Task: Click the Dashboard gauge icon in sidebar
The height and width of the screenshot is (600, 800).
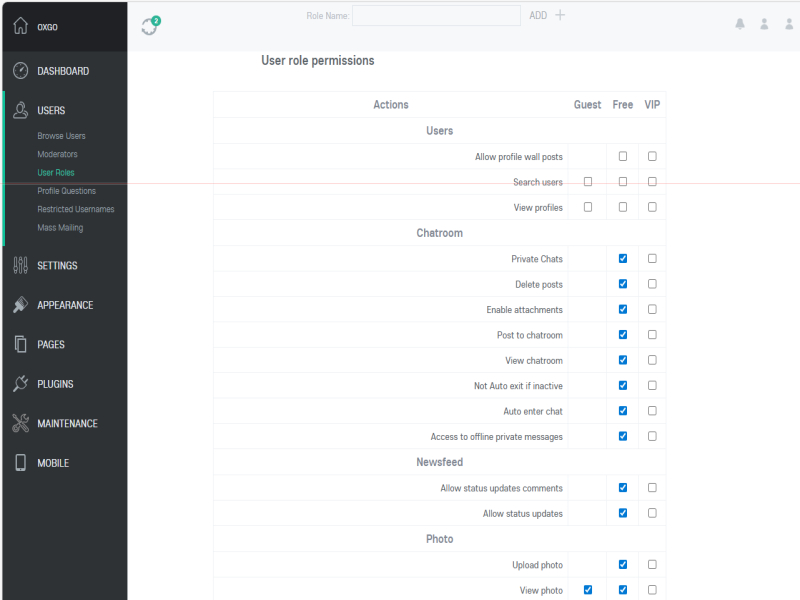Action: 20,71
